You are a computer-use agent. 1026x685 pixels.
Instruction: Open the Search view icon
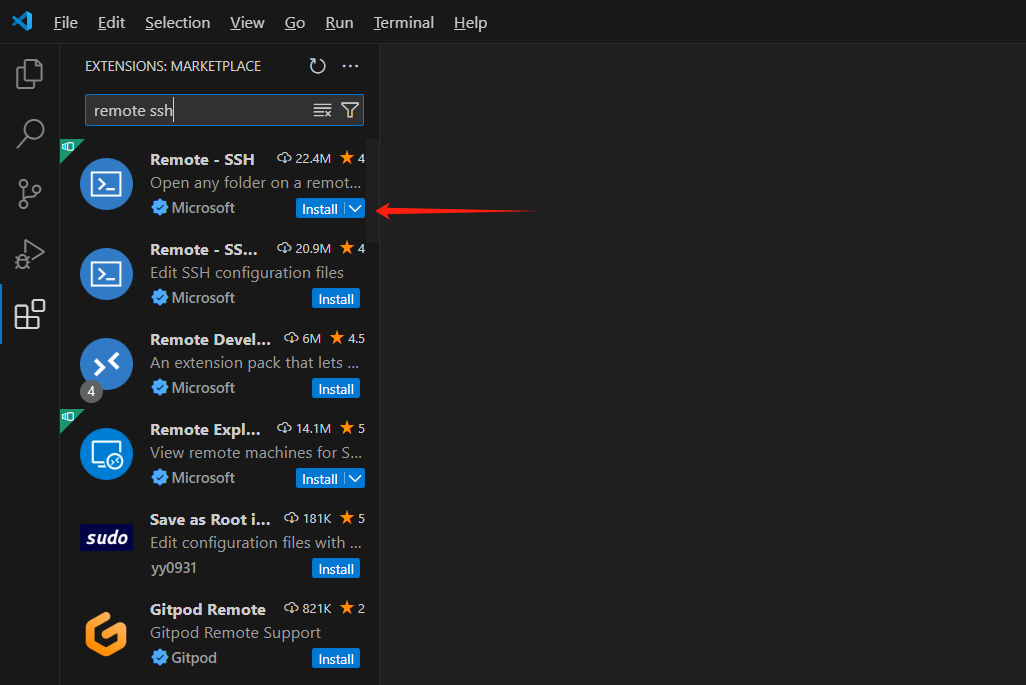30,133
